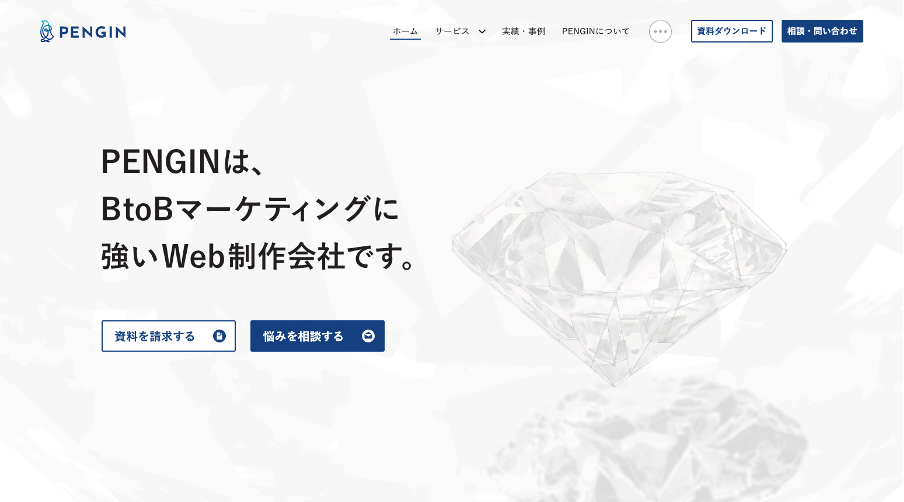Expand the chevron next to サービス
This screenshot has width=904, height=502.
coord(482,32)
